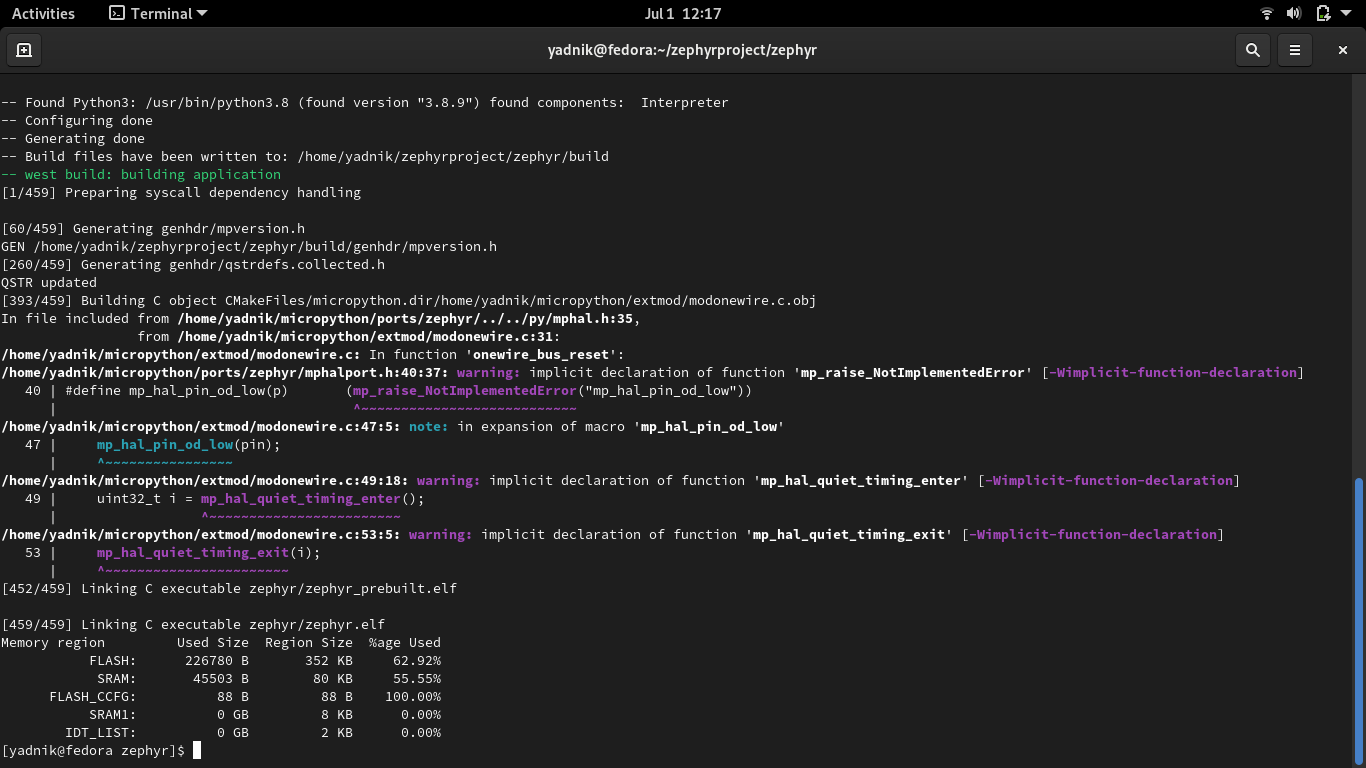Viewport: 1366px width, 768px height.
Task: Click the 'IDT_LIST:' row label
Action: [101, 732]
